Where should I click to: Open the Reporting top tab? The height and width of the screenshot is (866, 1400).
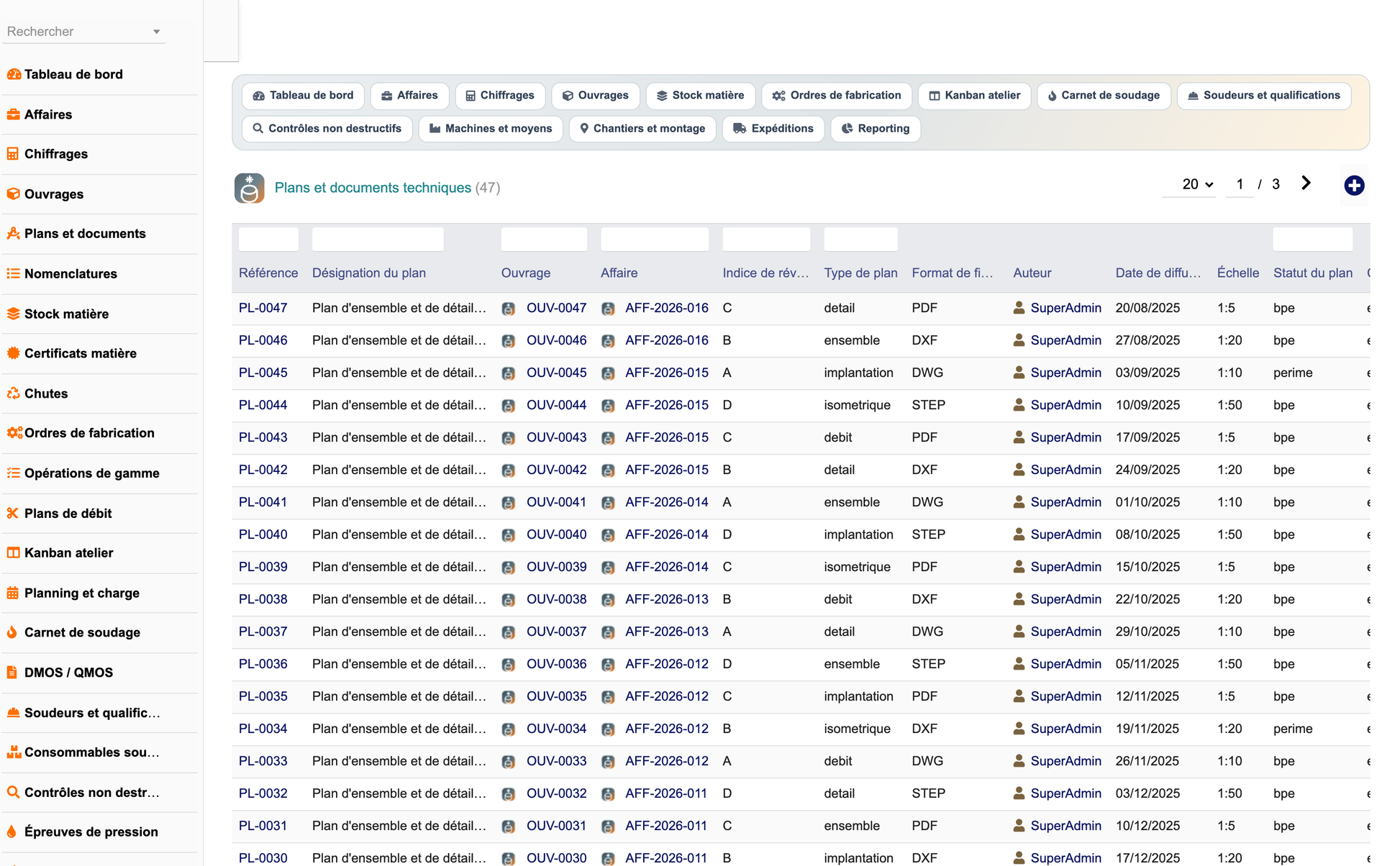pyautogui.click(x=876, y=129)
